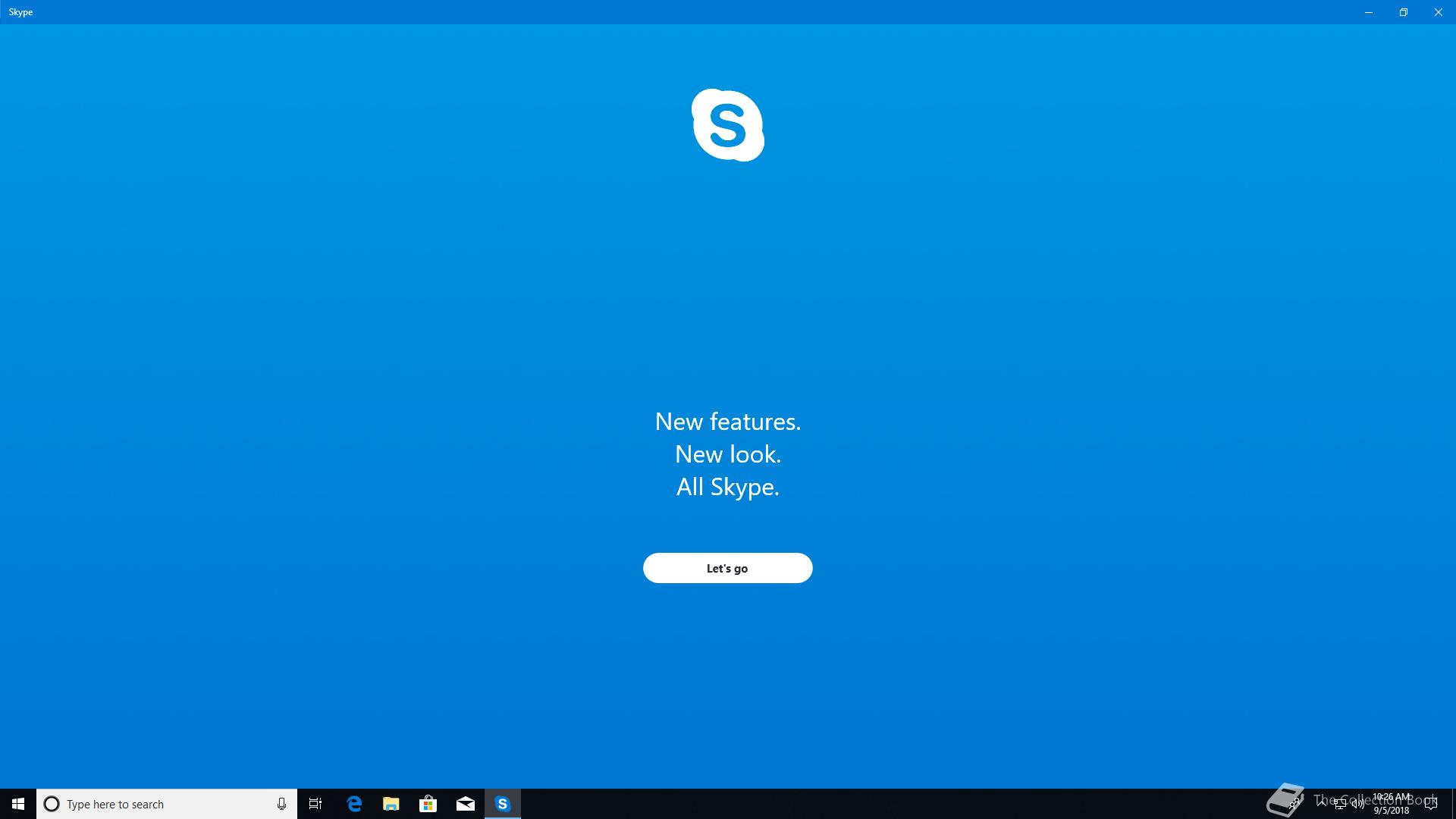Screen dimensions: 1456x819
Task: Open the network status tray icon
Action: pyautogui.click(x=1340, y=804)
